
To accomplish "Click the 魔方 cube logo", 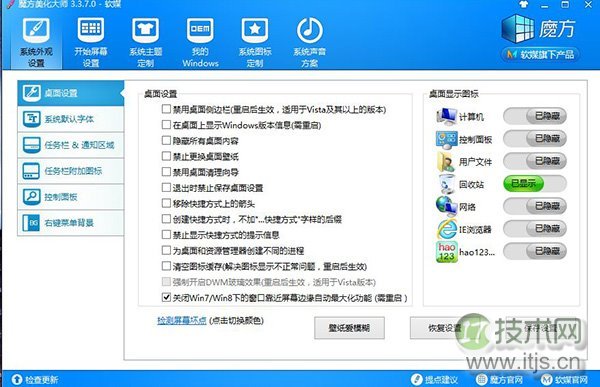I will pos(518,28).
